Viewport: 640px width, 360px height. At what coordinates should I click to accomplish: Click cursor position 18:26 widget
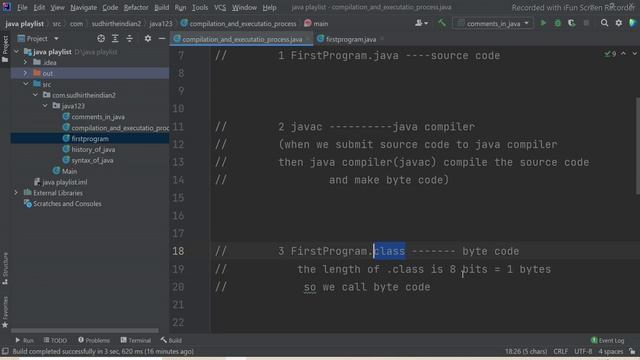pos(526,351)
